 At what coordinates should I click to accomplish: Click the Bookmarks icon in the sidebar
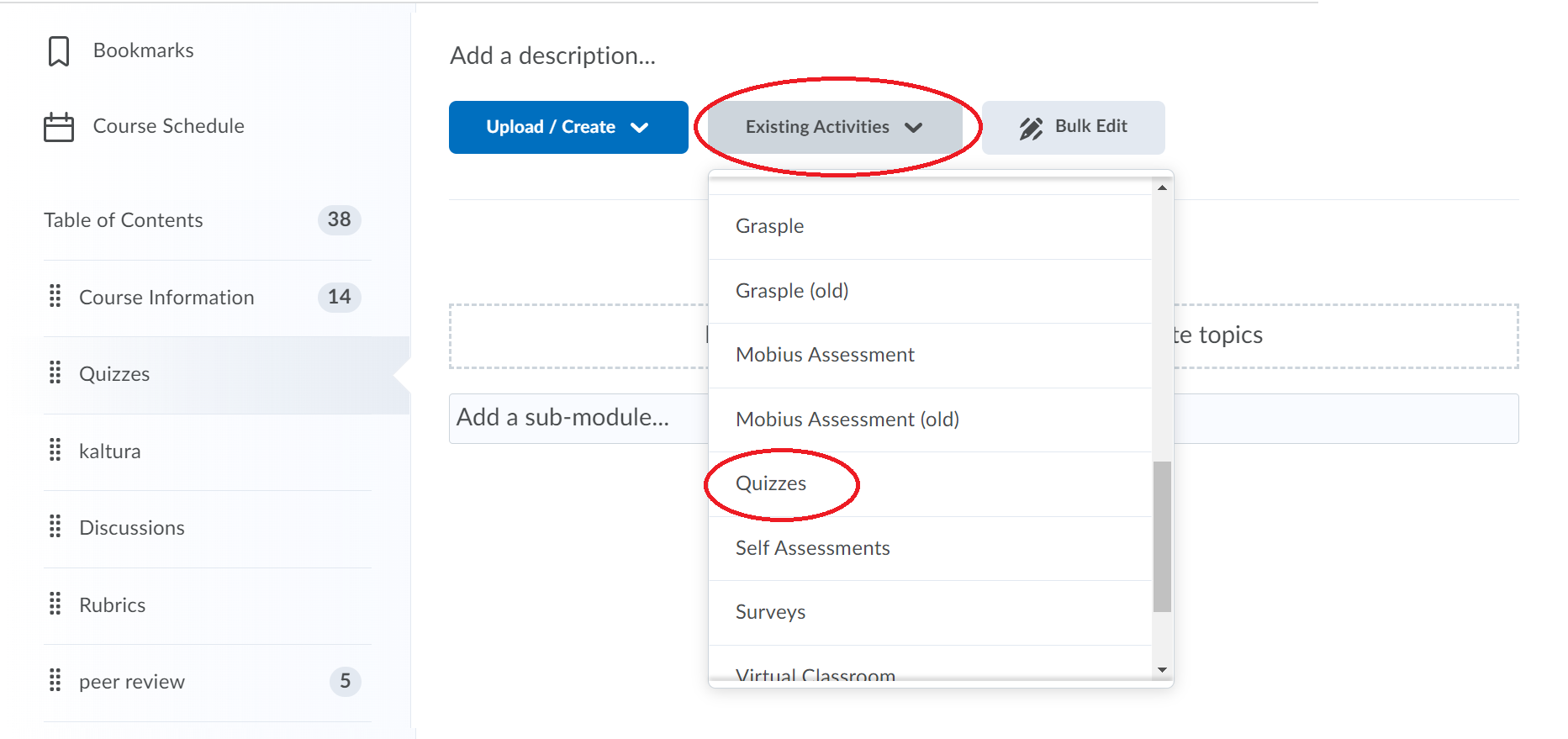click(x=57, y=50)
